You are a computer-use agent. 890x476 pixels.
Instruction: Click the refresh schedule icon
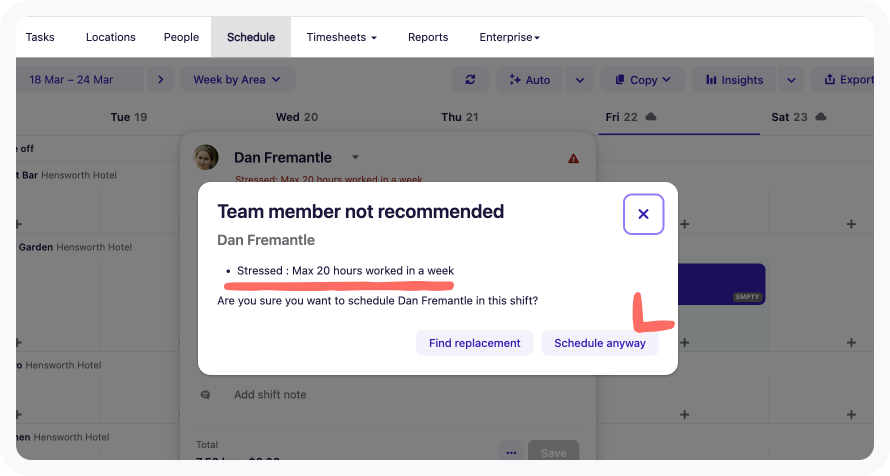470,79
